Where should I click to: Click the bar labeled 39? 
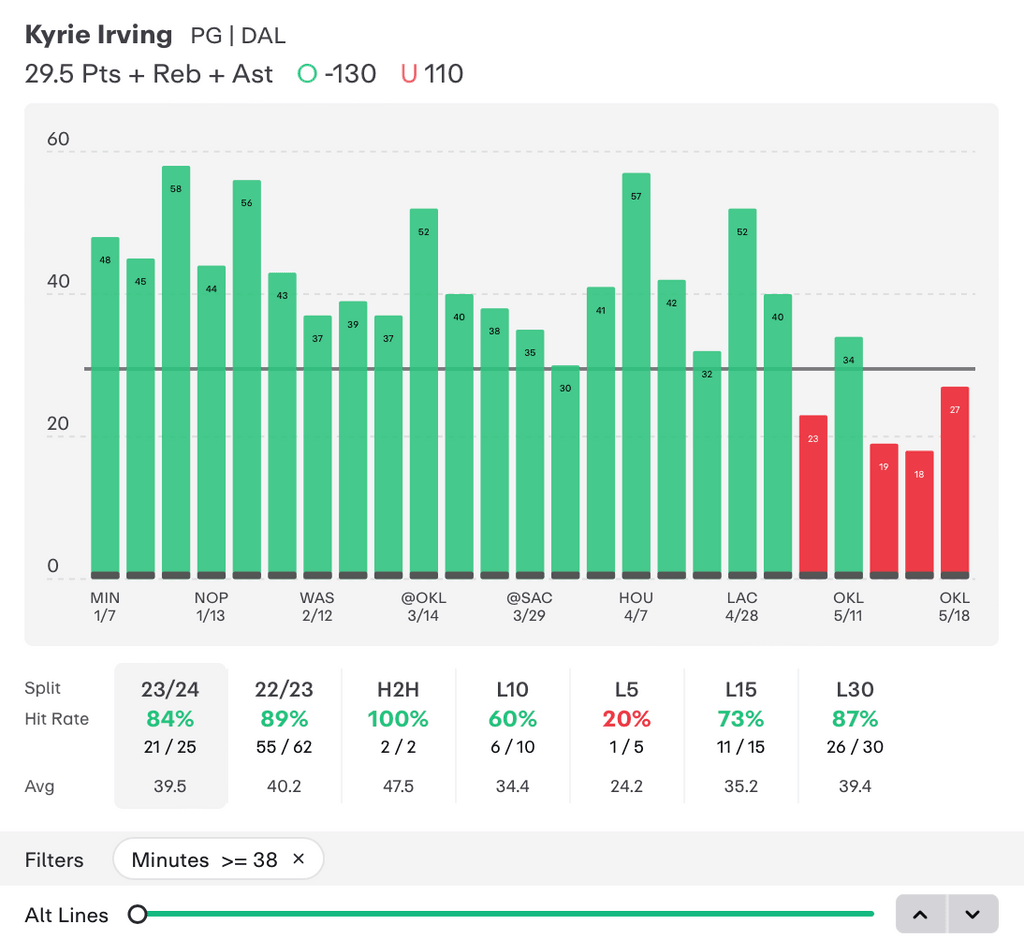tap(353, 440)
